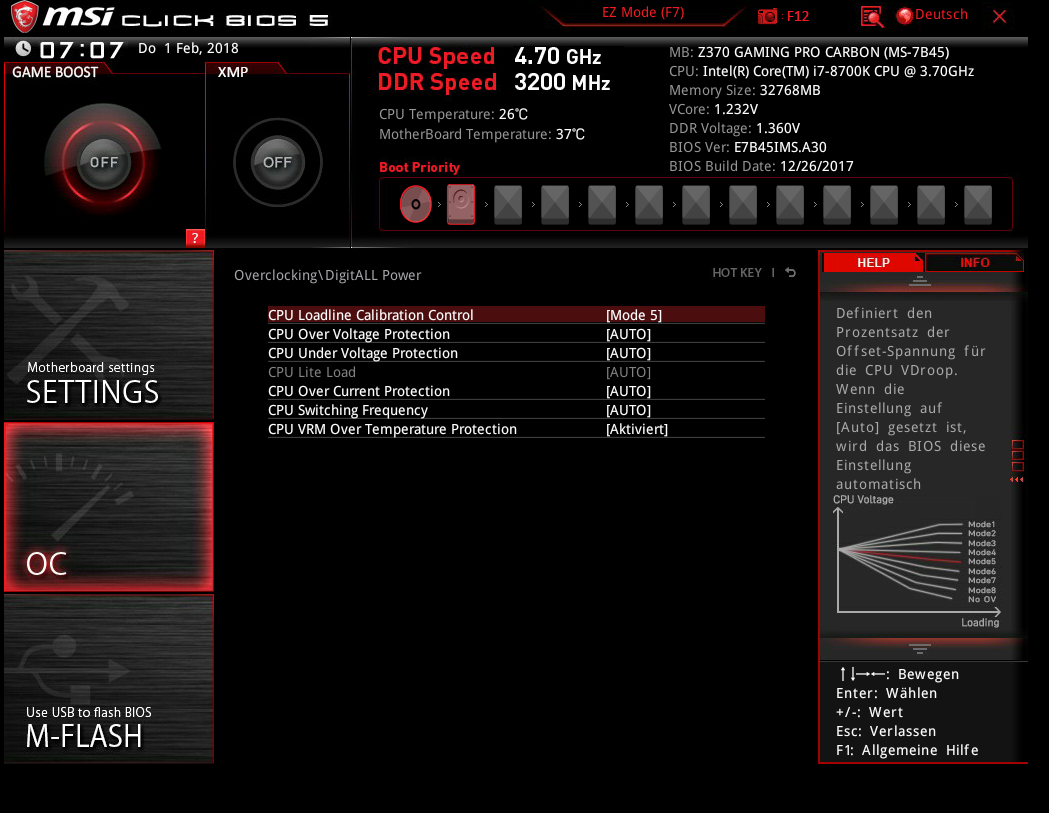Take a screenshot with the F12 camera icon
Viewport: 1049px width, 813px height.
pos(767,16)
